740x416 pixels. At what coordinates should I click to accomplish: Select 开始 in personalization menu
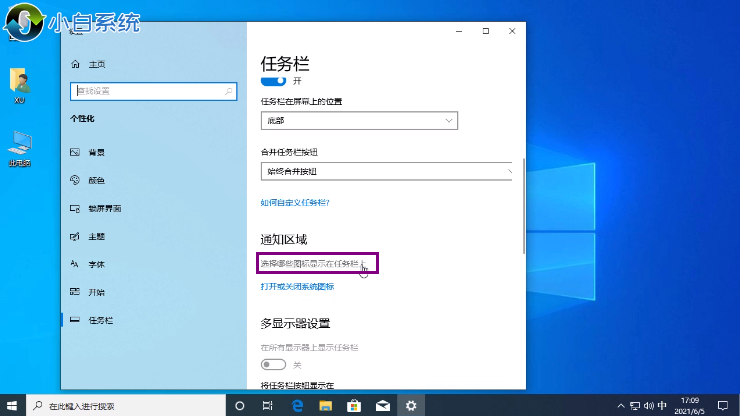(x=96, y=292)
